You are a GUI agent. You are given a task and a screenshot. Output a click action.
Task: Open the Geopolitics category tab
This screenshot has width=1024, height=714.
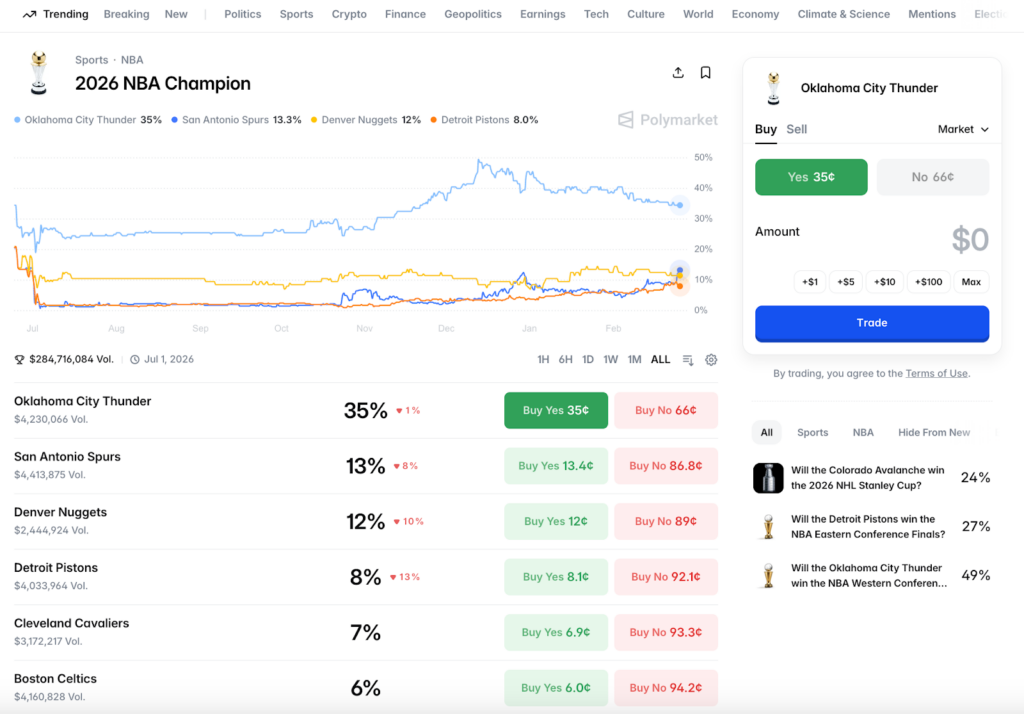tap(472, 14)
